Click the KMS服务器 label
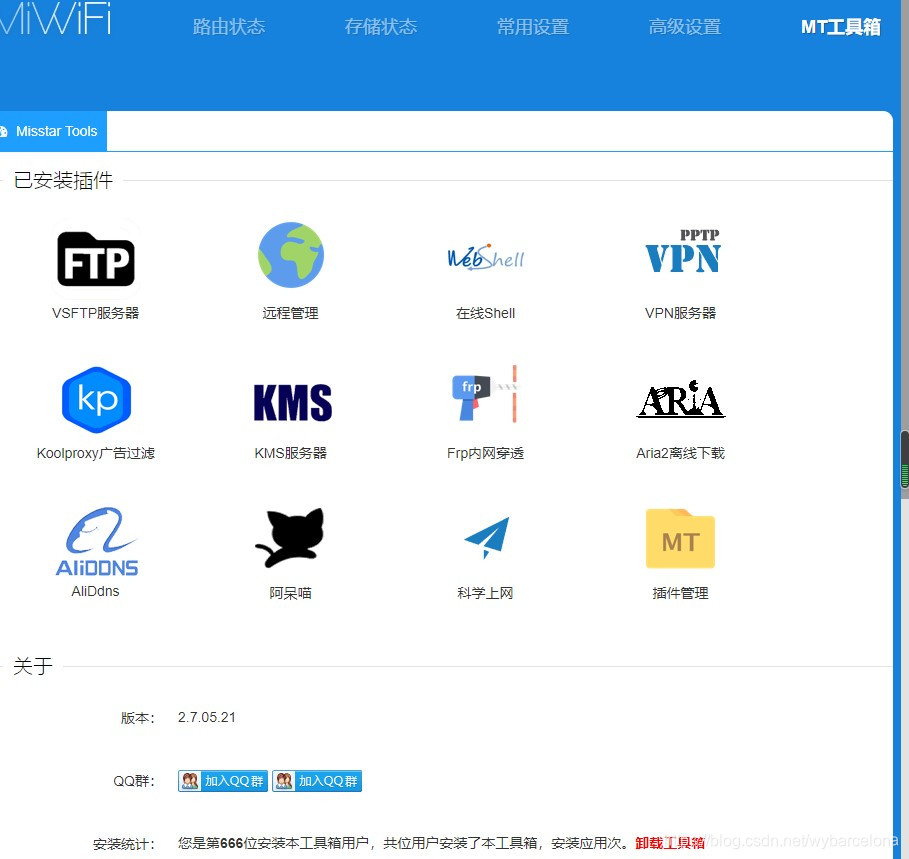The image size is (909, 859). tap(290, 453)
